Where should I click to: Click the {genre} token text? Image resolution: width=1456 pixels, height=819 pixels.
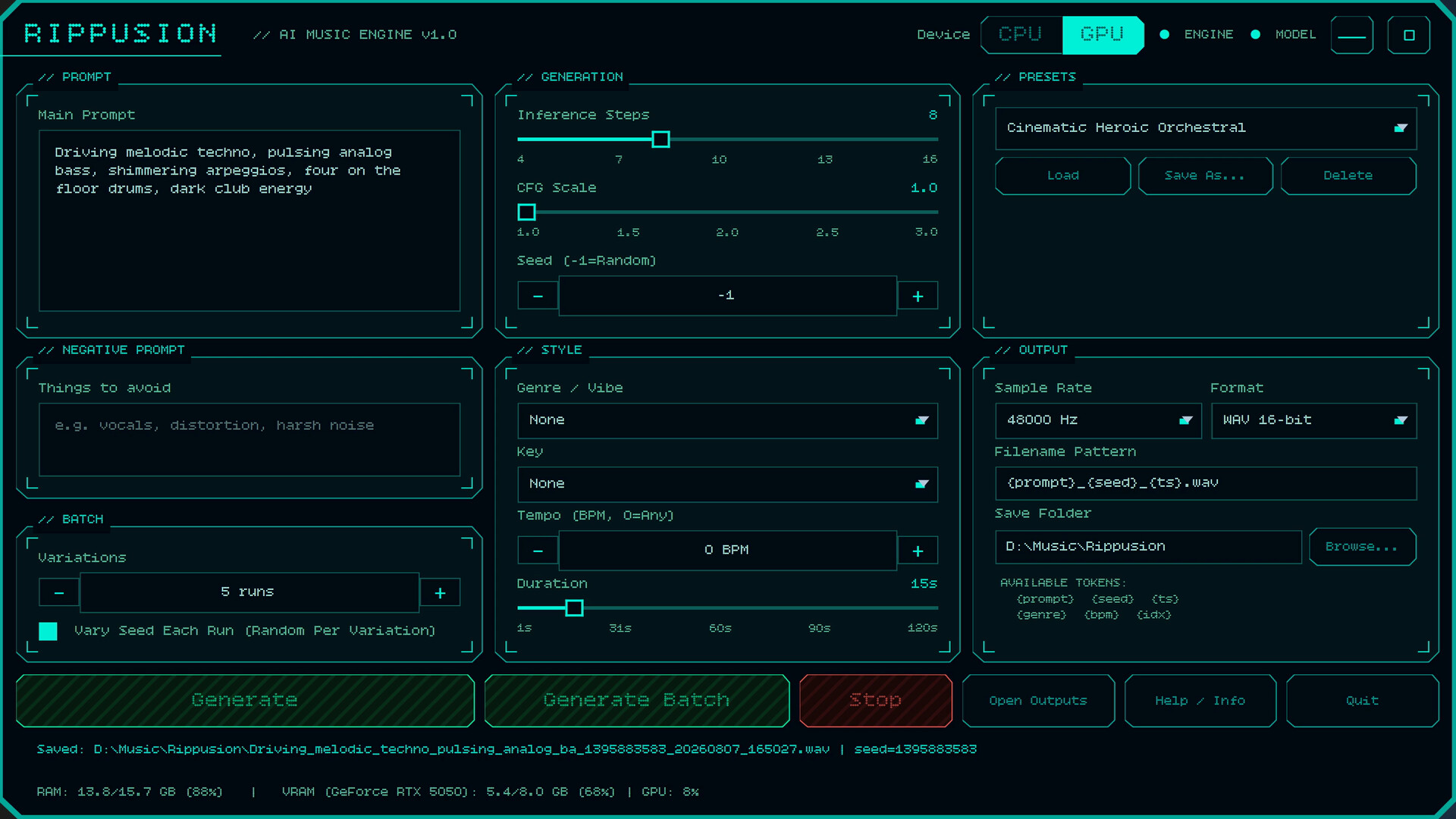coord(1041,615)
